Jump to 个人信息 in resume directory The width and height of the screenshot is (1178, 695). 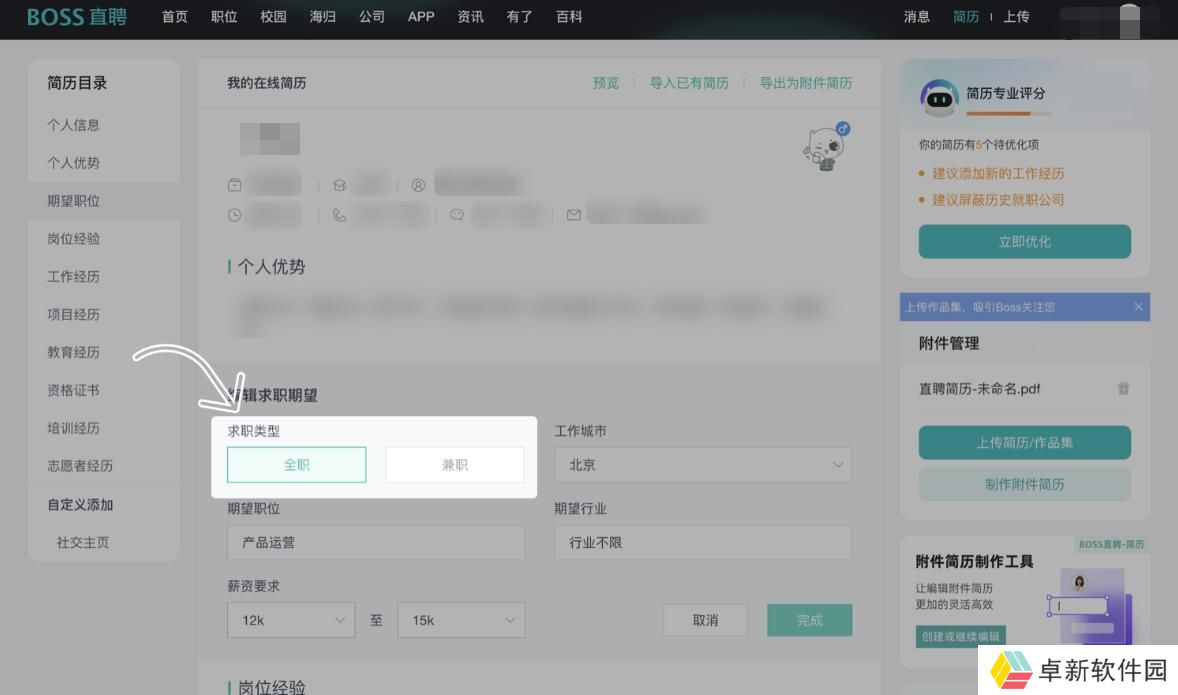[74, 125]
